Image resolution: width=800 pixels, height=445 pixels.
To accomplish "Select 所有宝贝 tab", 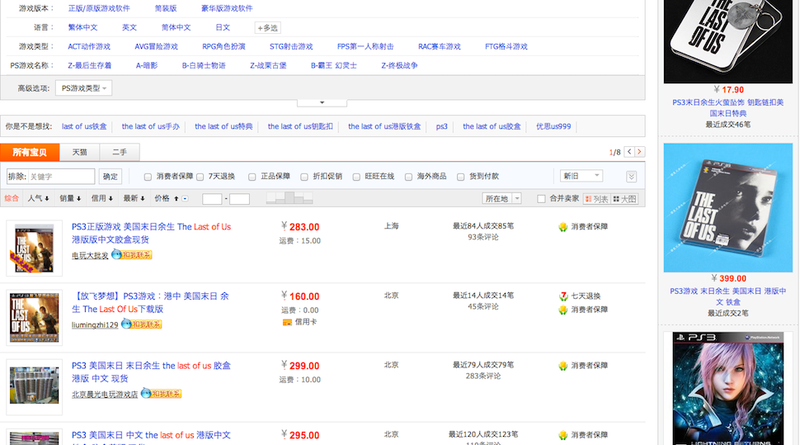I will point(30,152).
